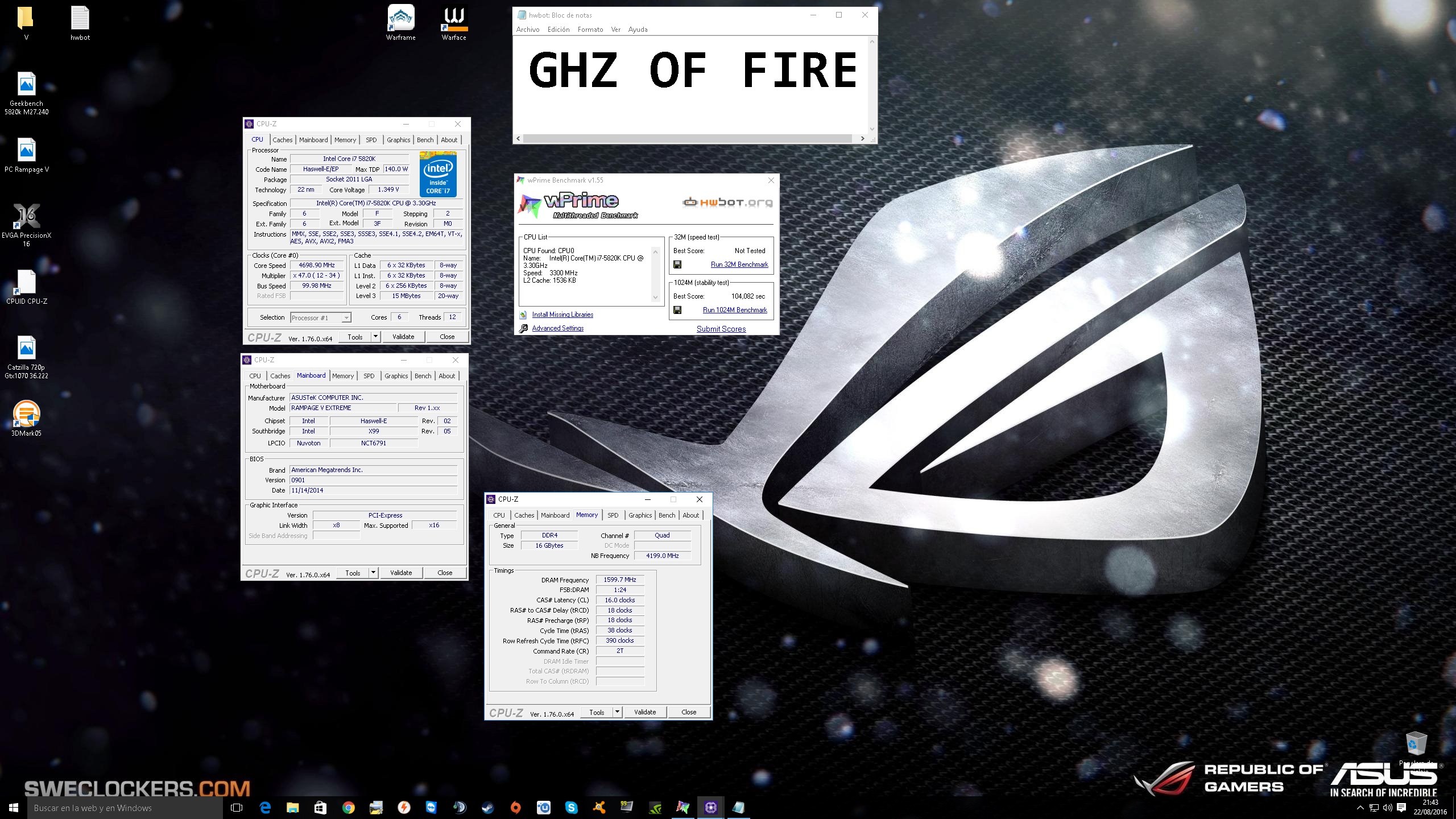Image resolution: width=1456 pixels, height=819 pixels.
Task: Click the taskbar clock showing 21:43
Action: tap(1430, 808)
